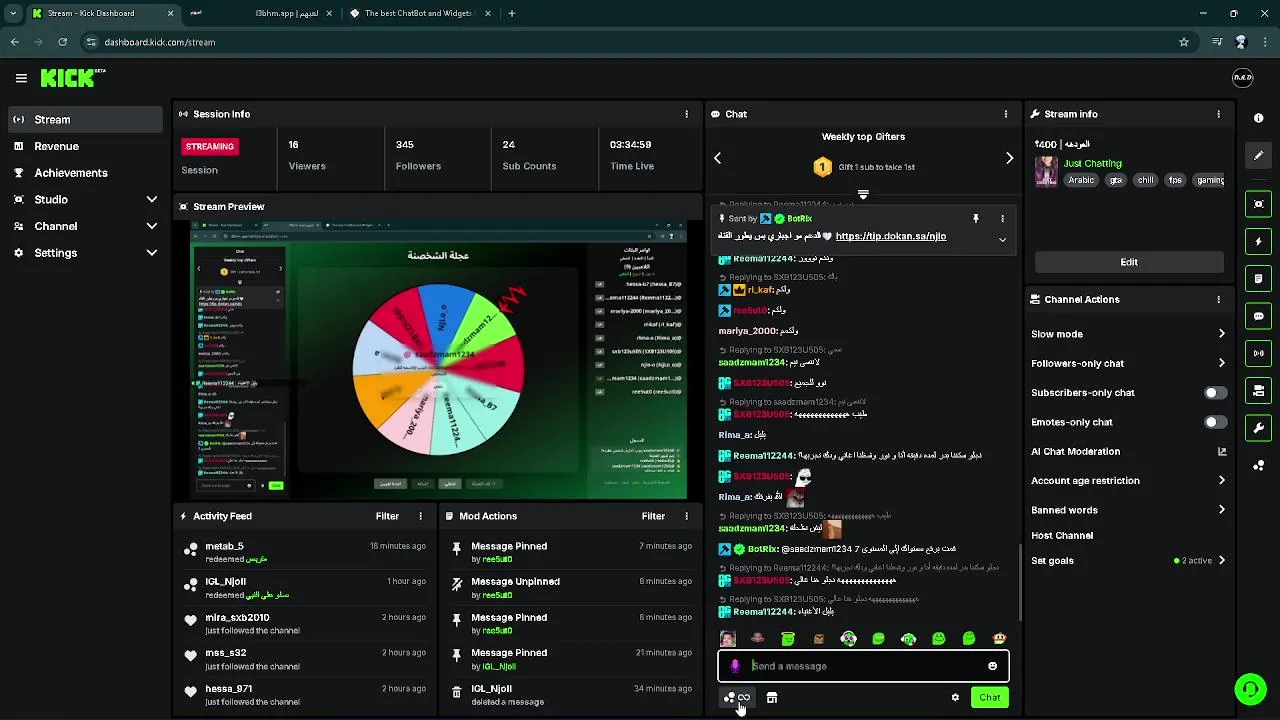Image resolution: width=1280 pixels, height=720 pixels.
Task: Toggle the broadcast signal icon in the right sidebar
Action: 1258,353
